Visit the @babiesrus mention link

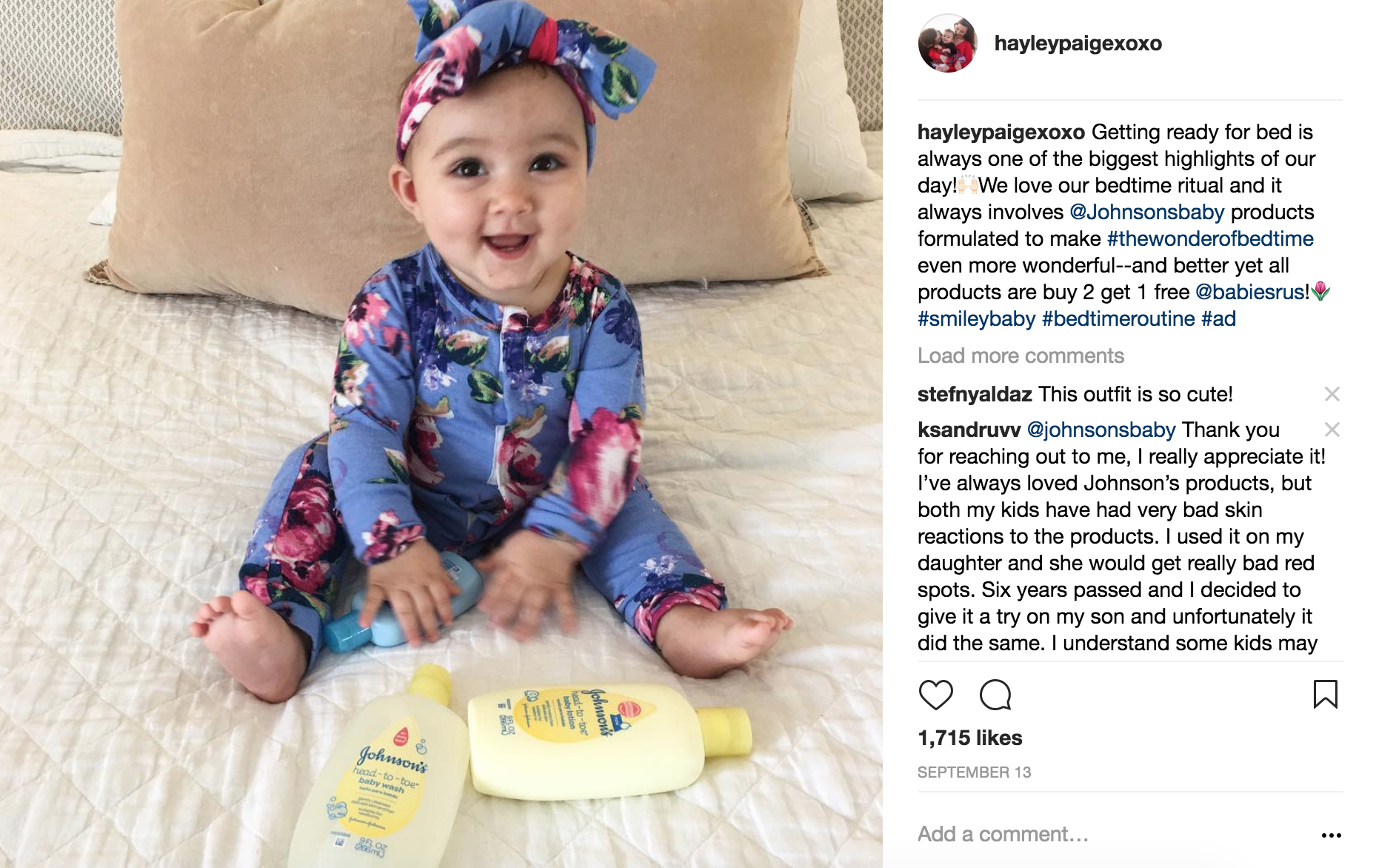(1252, 292)
